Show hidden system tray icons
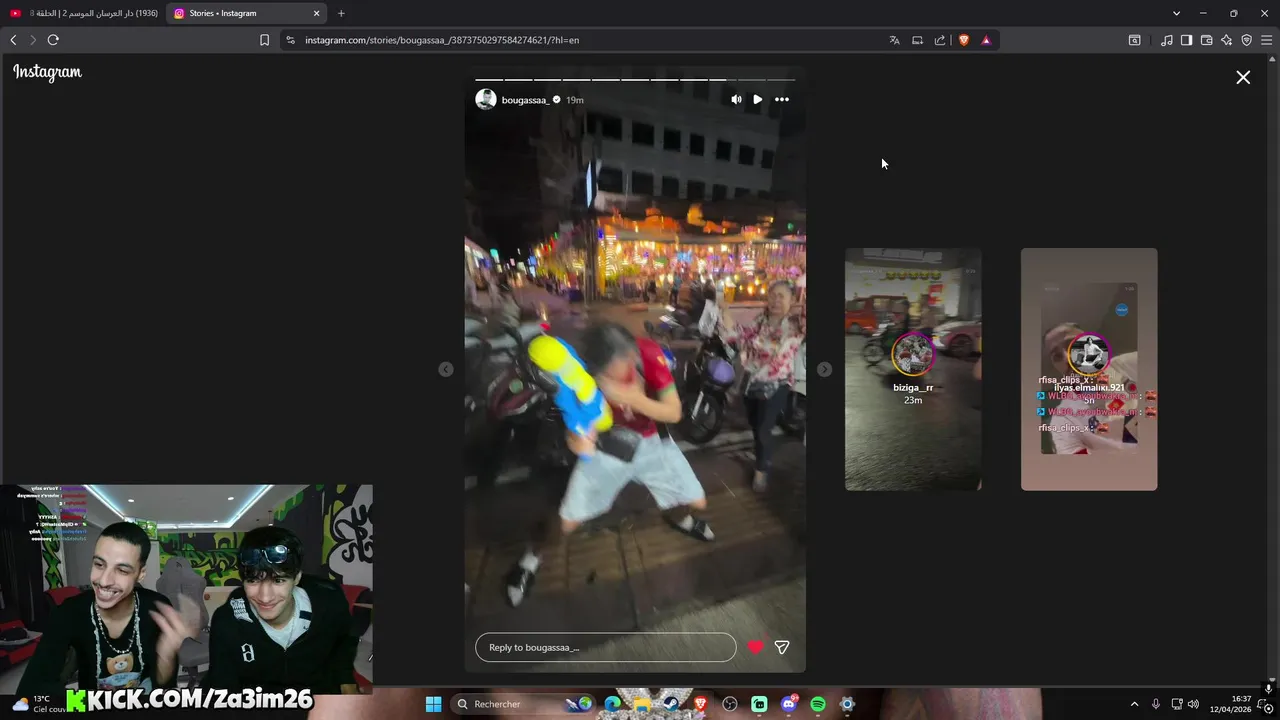Screen dimensions: 1280x720 click(x=1134, y=704)
